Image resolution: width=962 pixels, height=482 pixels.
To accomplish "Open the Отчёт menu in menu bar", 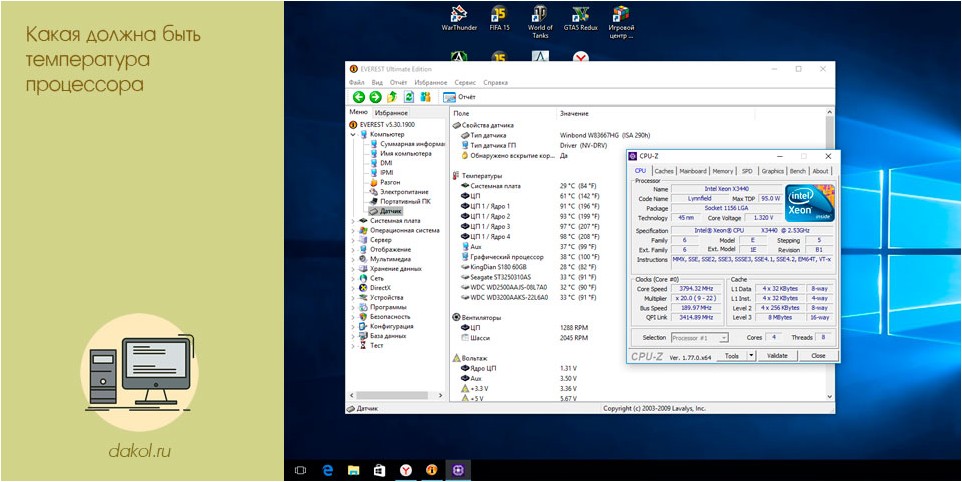I will 398,82.
